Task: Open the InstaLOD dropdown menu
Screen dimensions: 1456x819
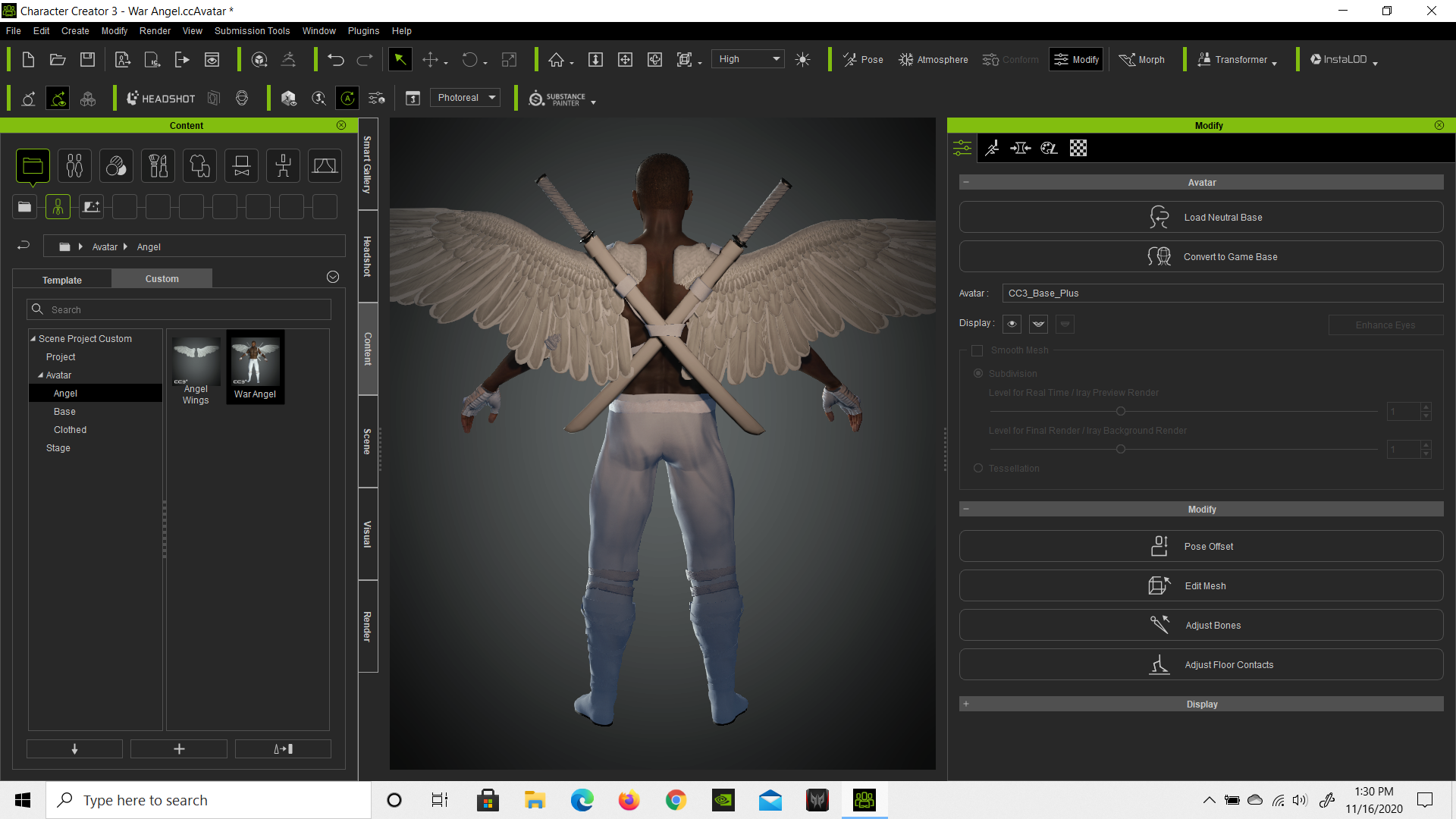Action: pos(1343,60)
